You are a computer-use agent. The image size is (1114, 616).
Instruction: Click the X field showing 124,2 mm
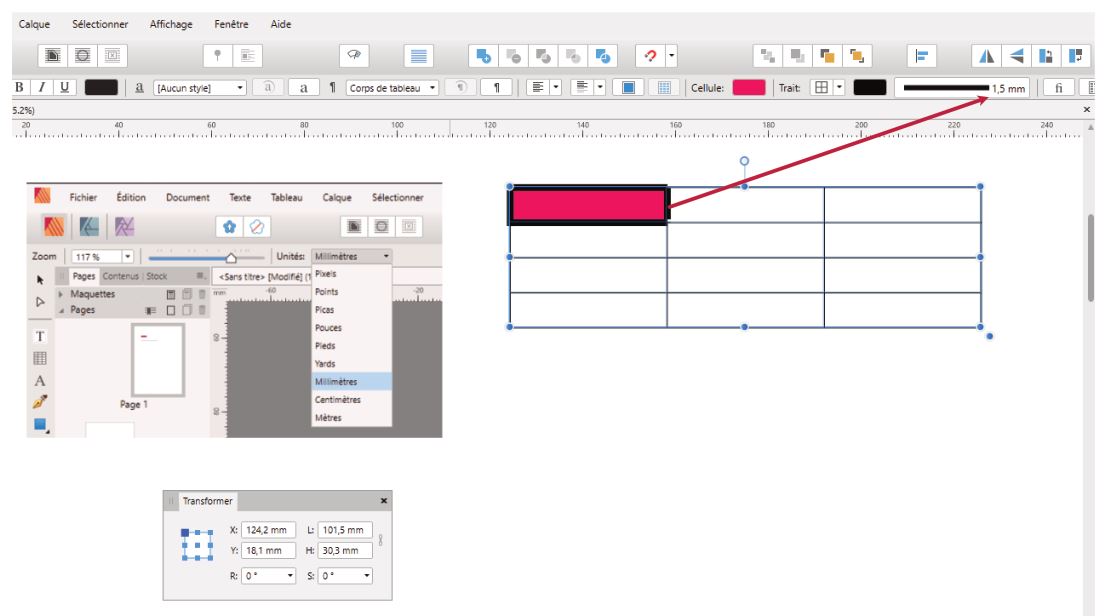tap(268, 530)
